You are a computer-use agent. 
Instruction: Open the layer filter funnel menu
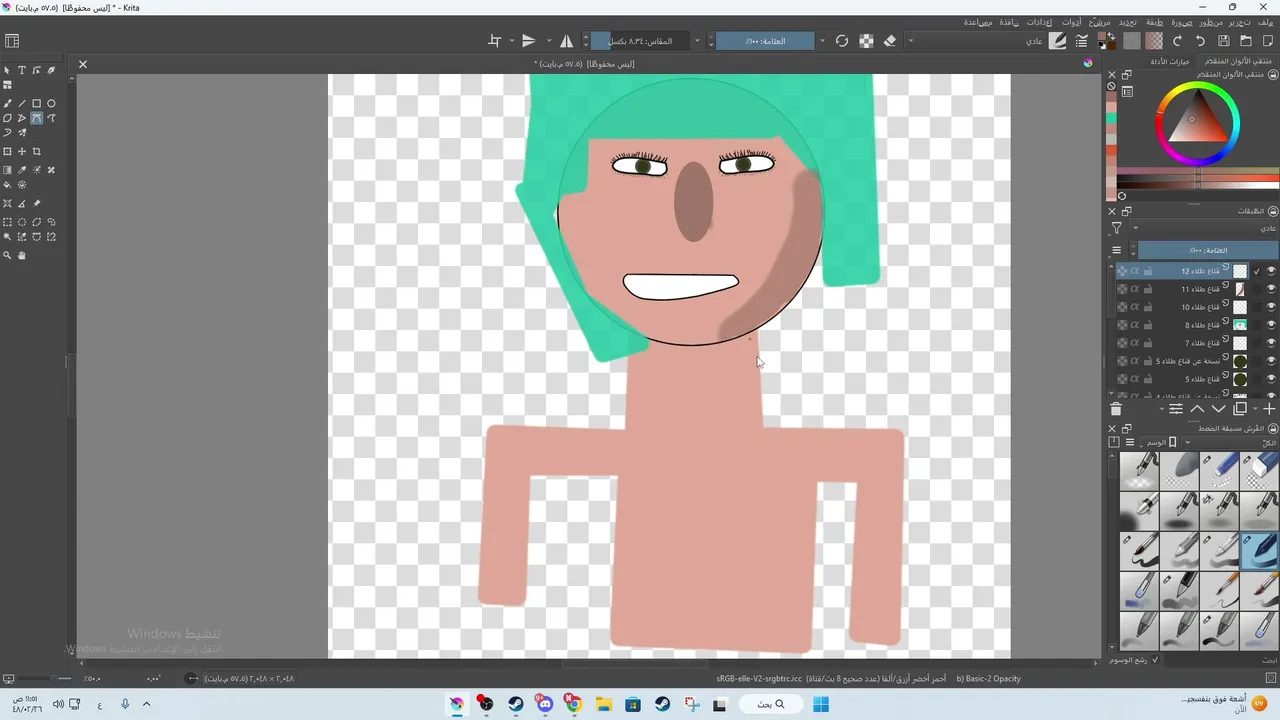coord(1117,229)
